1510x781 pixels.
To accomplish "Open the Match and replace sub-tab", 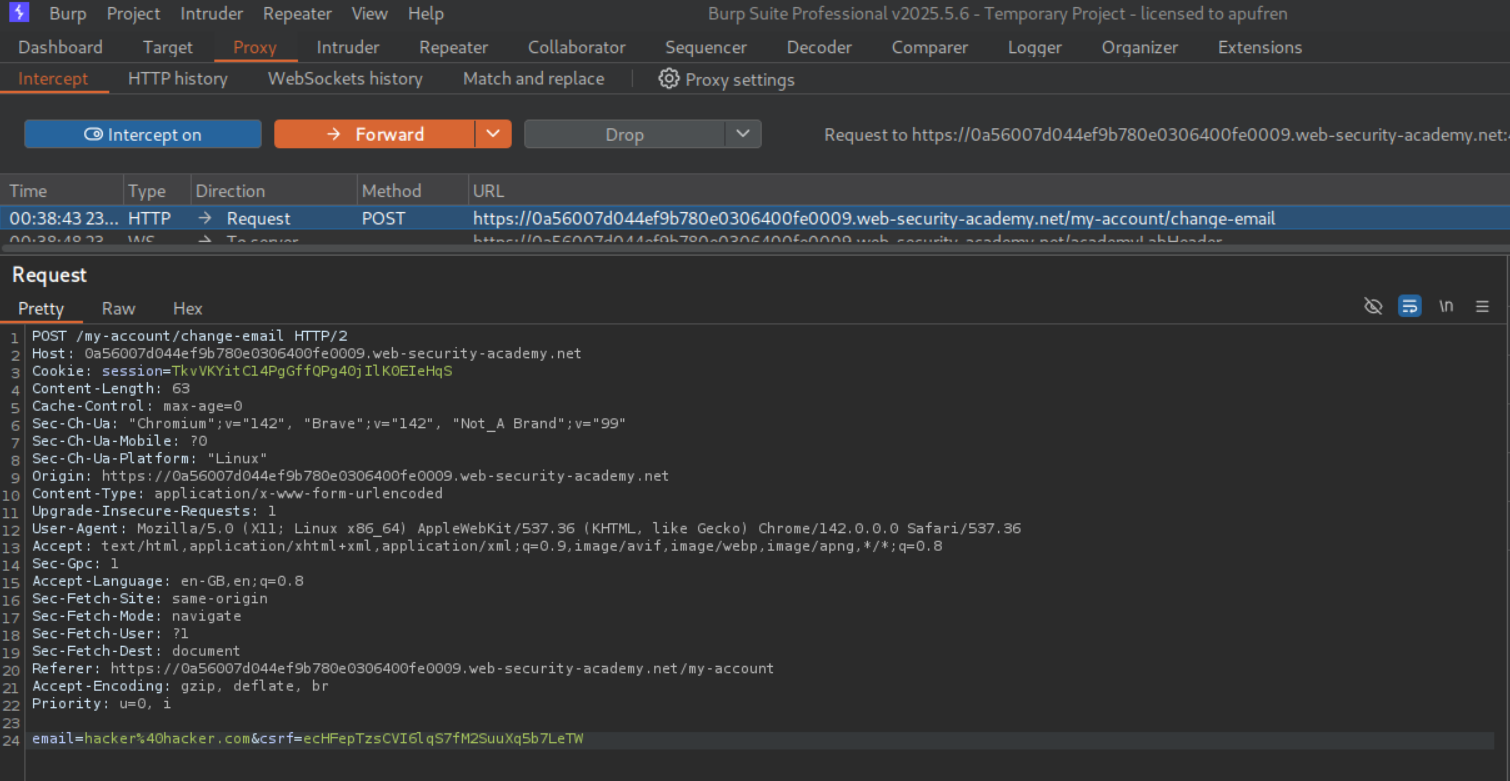I will [x=533, y=78].
